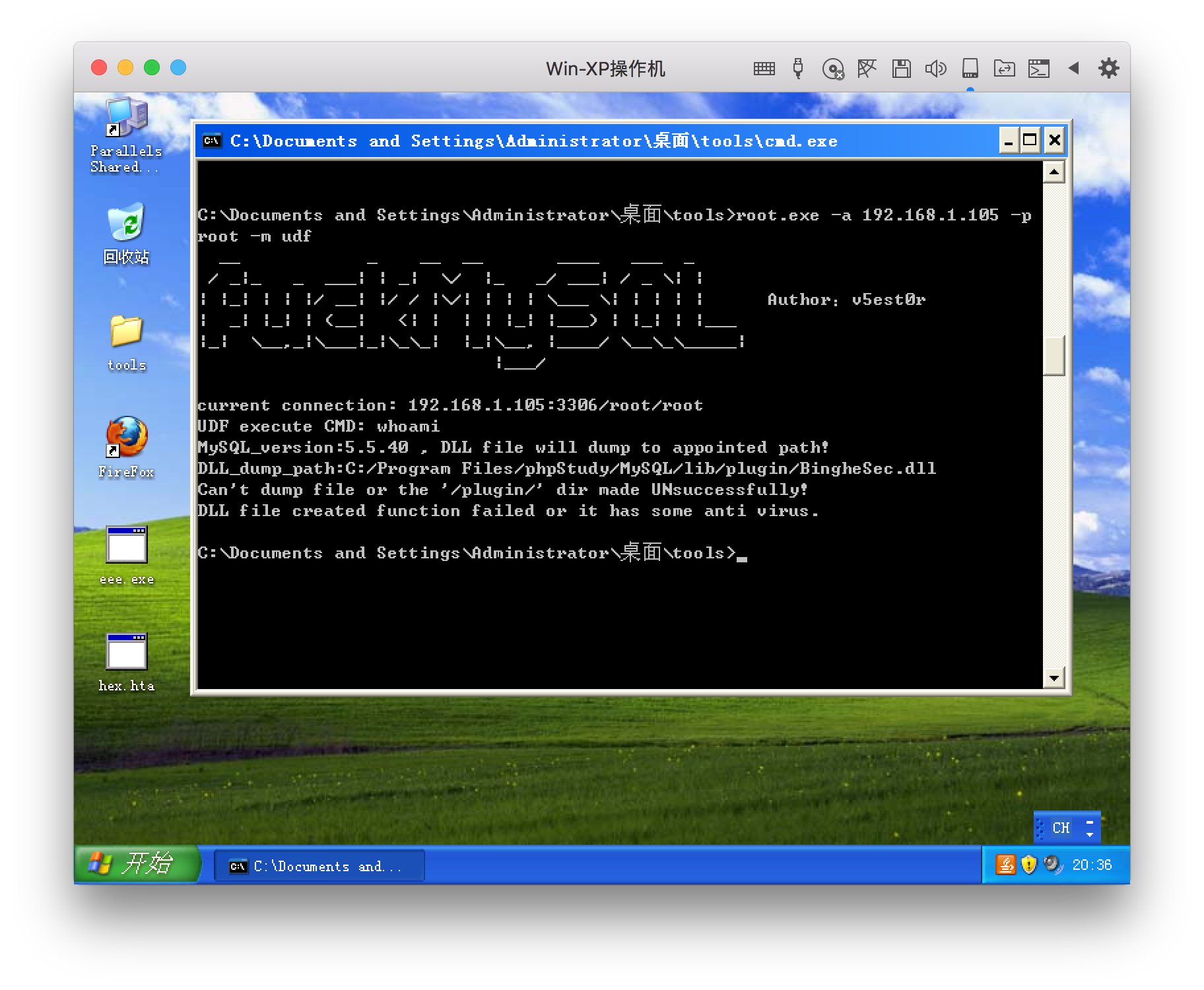
Task: Click the 'DLL file created function failed' line
Action: [508, 511]
